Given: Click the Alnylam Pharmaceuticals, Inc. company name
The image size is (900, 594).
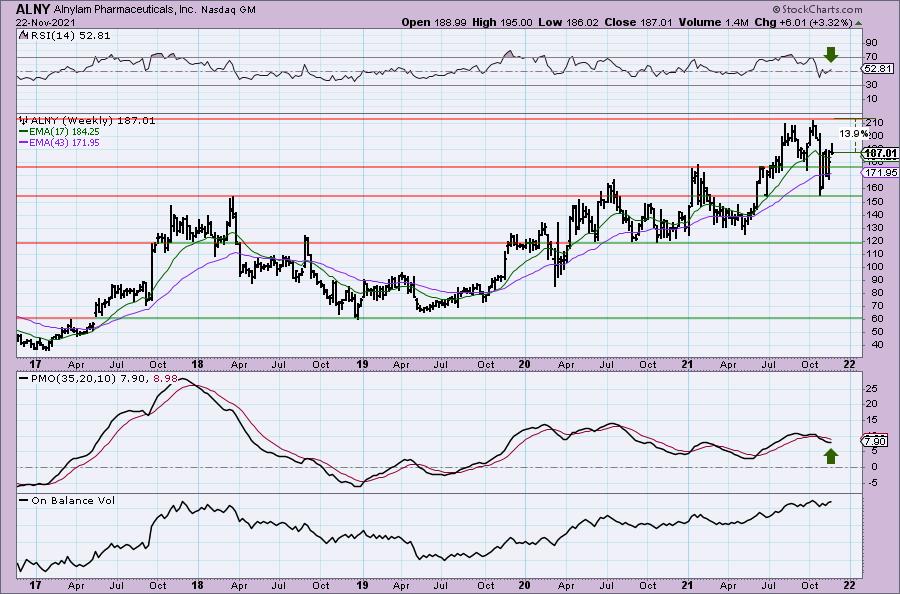Looking at the screenshot, I should [126, 10].
